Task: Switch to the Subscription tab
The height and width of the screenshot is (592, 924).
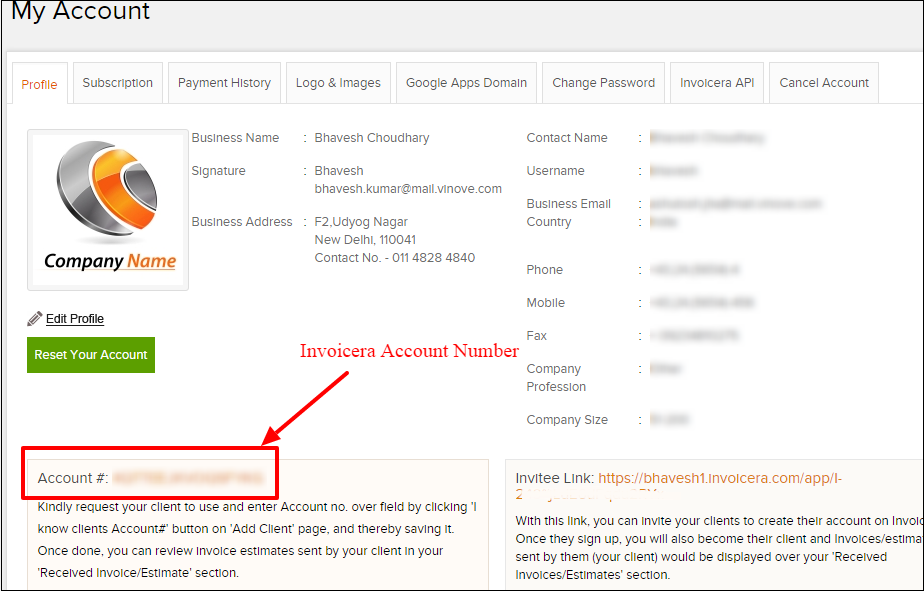Action: pos(117,82)
